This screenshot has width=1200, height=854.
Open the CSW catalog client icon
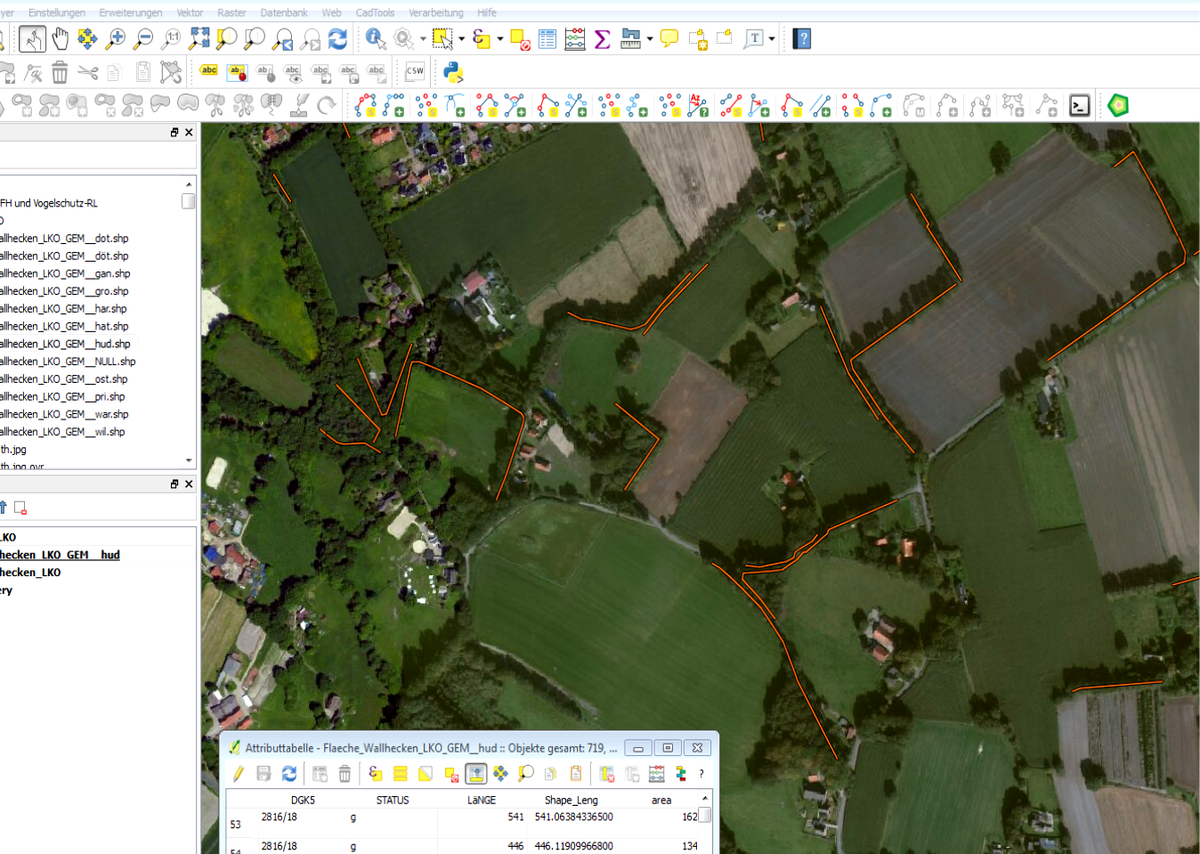[414, 72]
